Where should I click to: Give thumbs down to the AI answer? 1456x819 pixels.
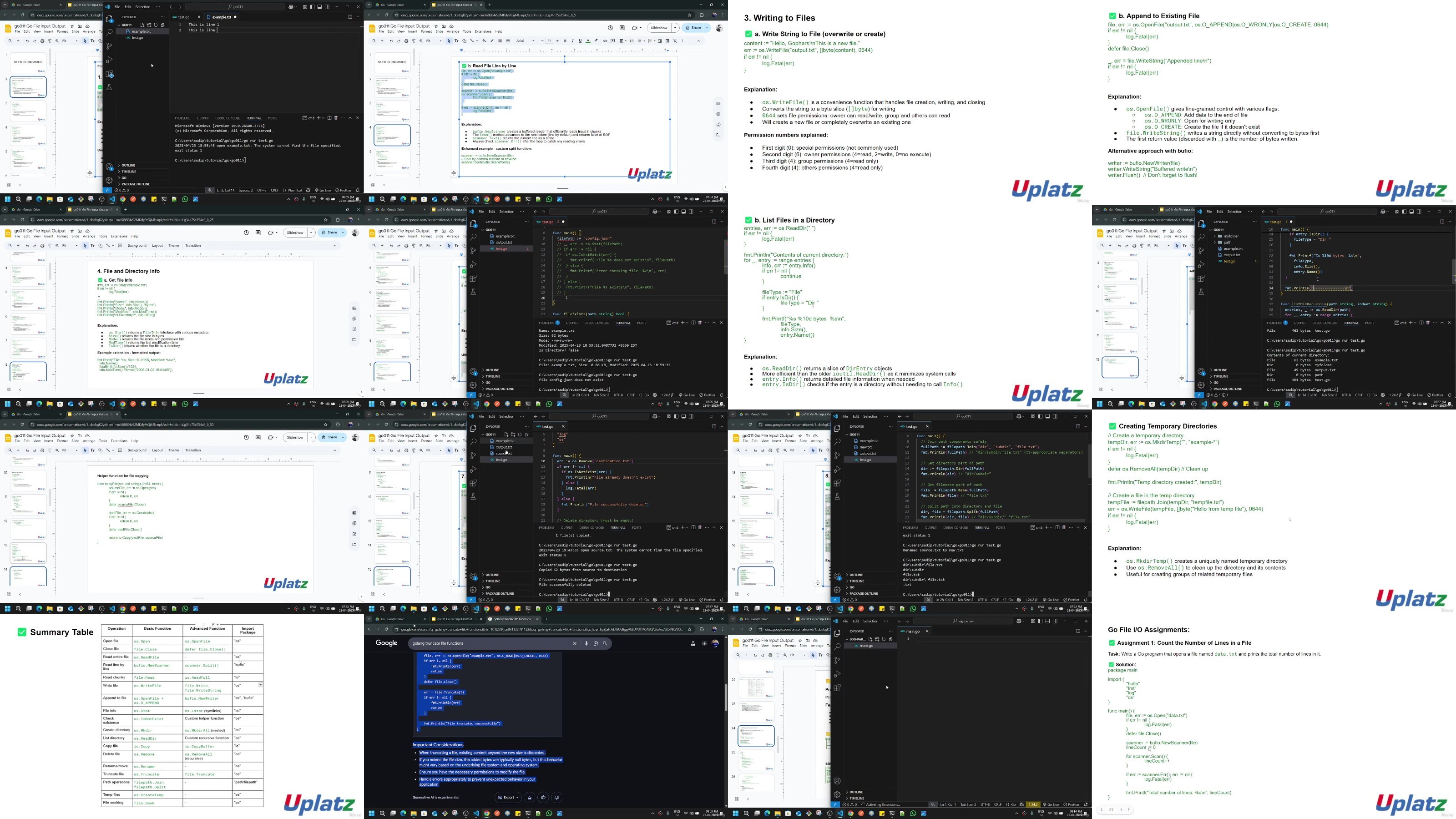tap(557, 798)
